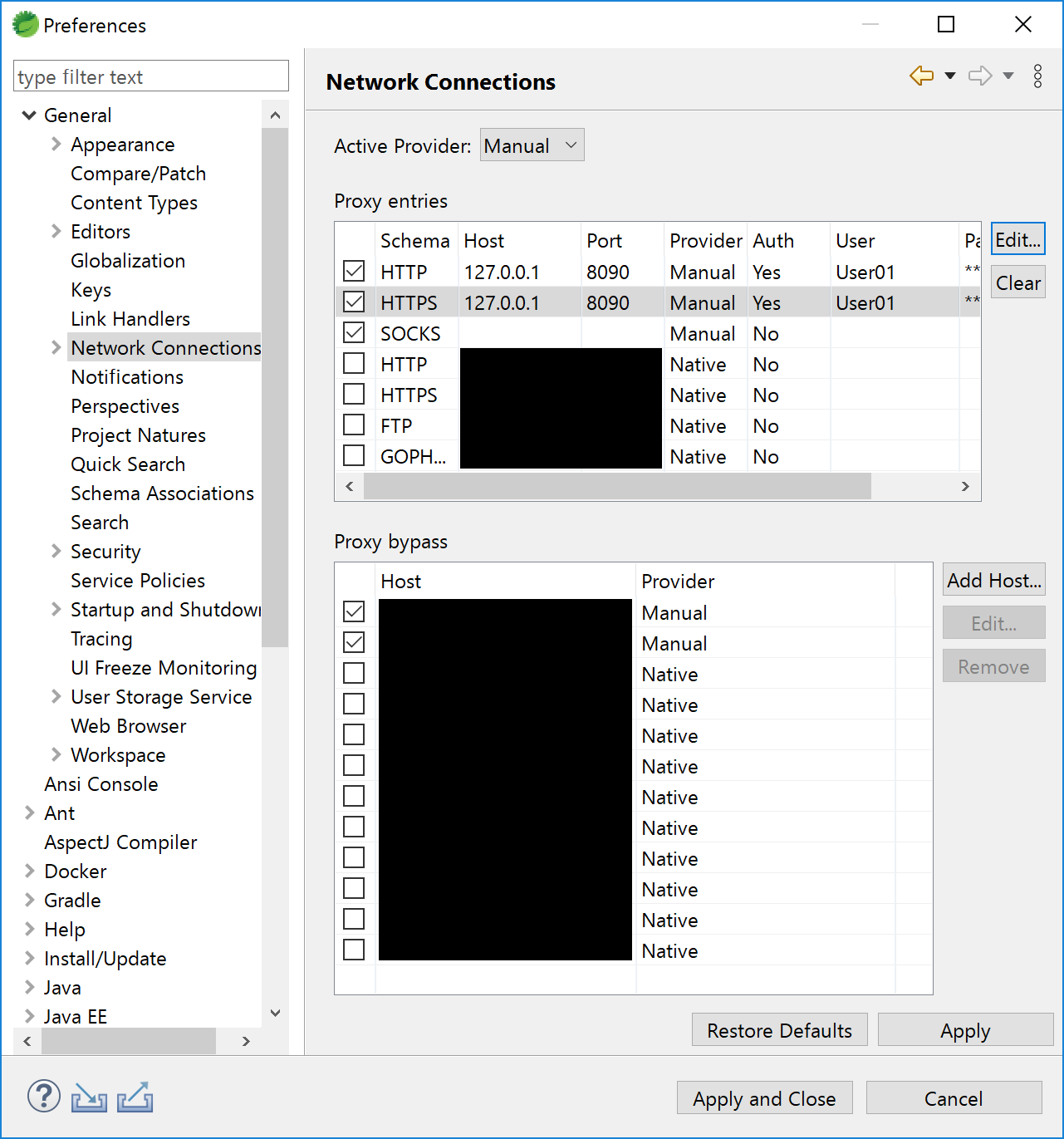This screenshot has width=1064, height=1139.
Task: Uncheck the SOCKS Manual proxy entry checkbox
Action: coord(354,333)
